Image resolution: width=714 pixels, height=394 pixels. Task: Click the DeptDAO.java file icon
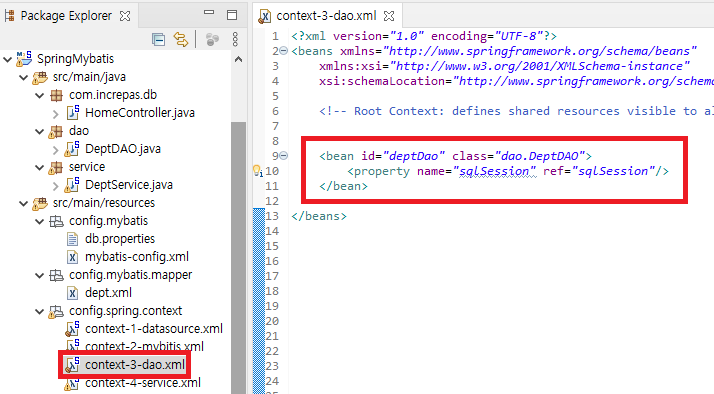click(x=72, y=148)
